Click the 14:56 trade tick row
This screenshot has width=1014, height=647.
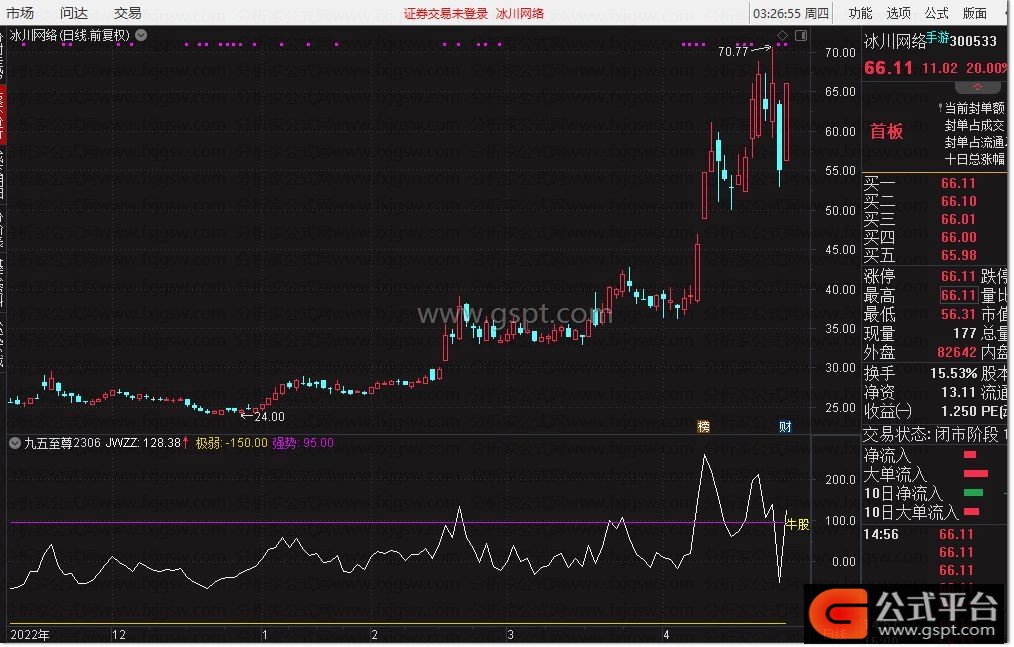(x=935, y=534)
